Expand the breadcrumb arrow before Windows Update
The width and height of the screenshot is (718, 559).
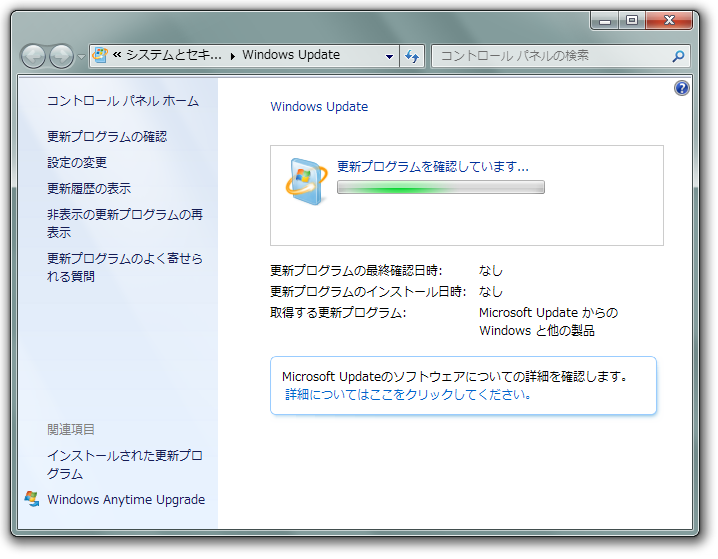(x=233, y=56)
